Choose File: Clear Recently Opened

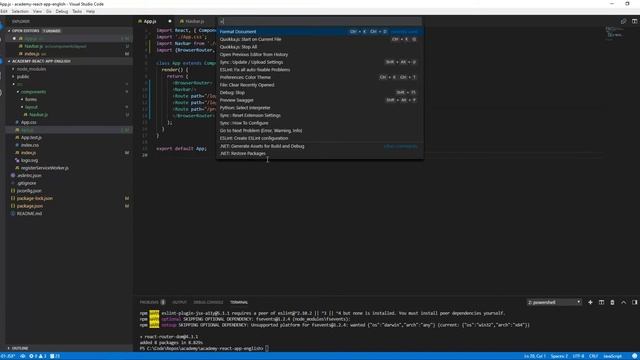point(320,85)
